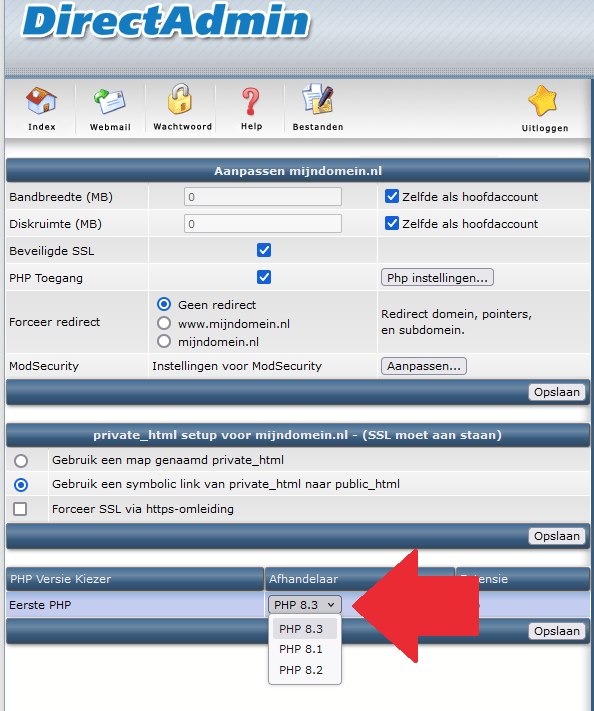Click the Bestanden label in the toolbar
The width and height of the screenshot is (594, 711).
tap(318, 127)
